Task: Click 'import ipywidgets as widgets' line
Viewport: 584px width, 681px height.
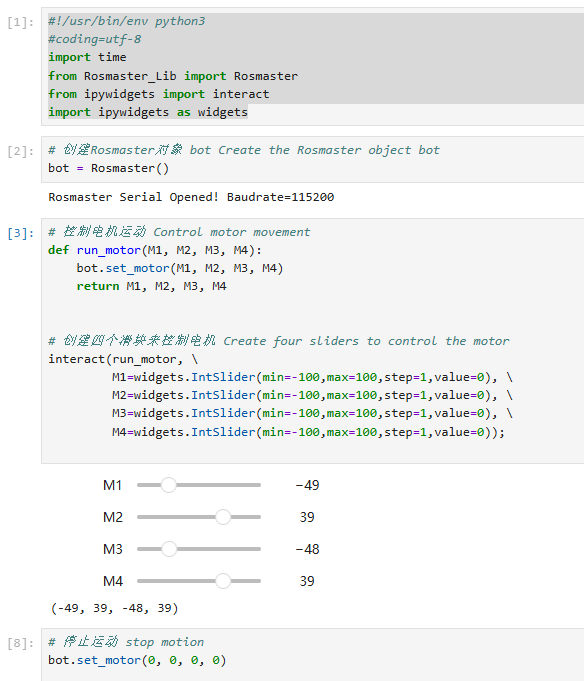Action: [148, 112]
